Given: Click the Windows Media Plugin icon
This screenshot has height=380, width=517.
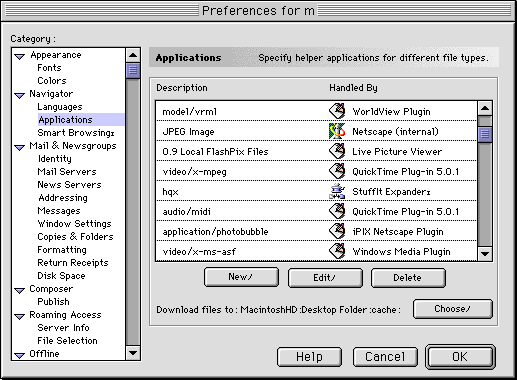Looking at the screenshot, I should [x=337, y=251].
